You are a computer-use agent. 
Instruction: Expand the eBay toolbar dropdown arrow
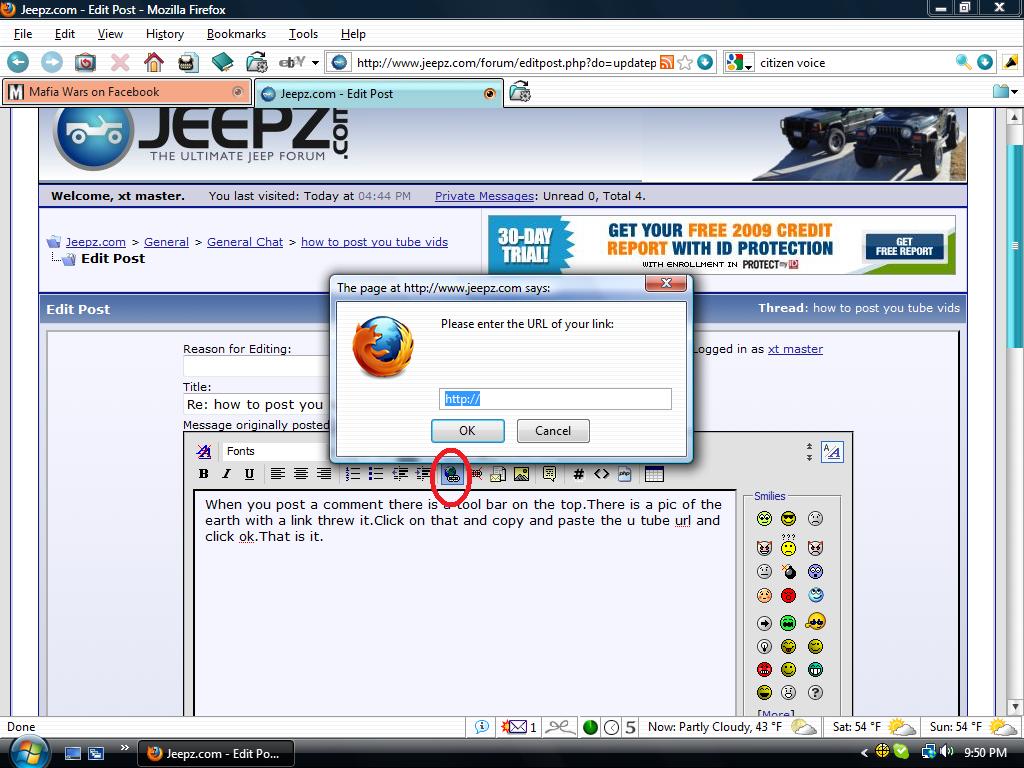coord(315,62)
